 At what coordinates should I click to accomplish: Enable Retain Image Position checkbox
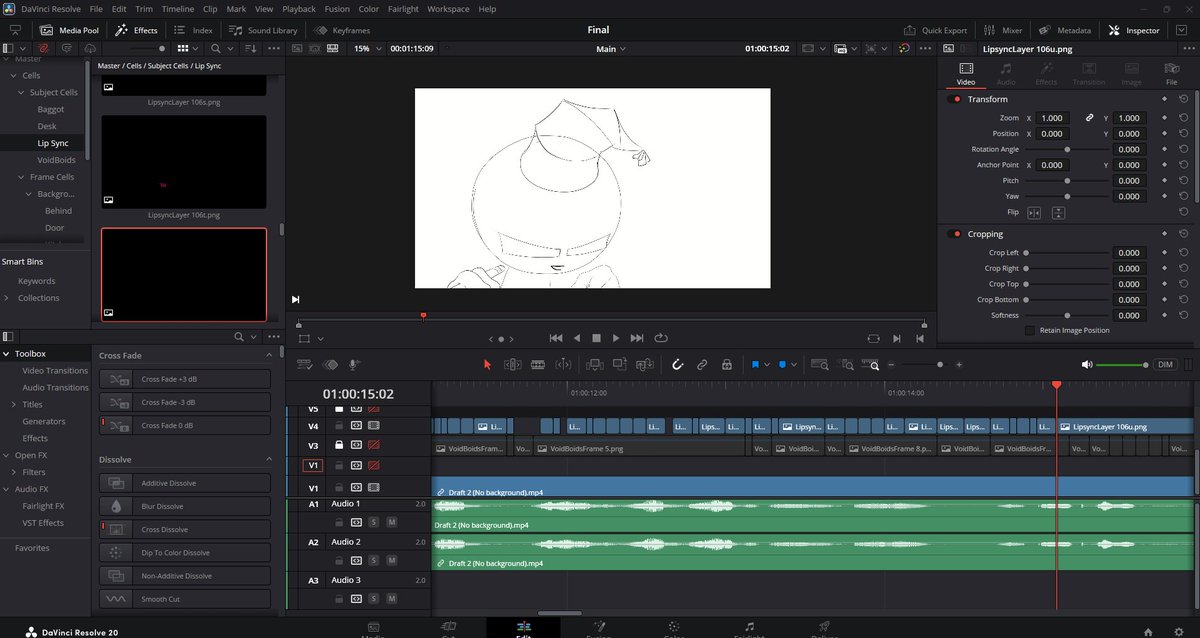tap(1029, 330)
